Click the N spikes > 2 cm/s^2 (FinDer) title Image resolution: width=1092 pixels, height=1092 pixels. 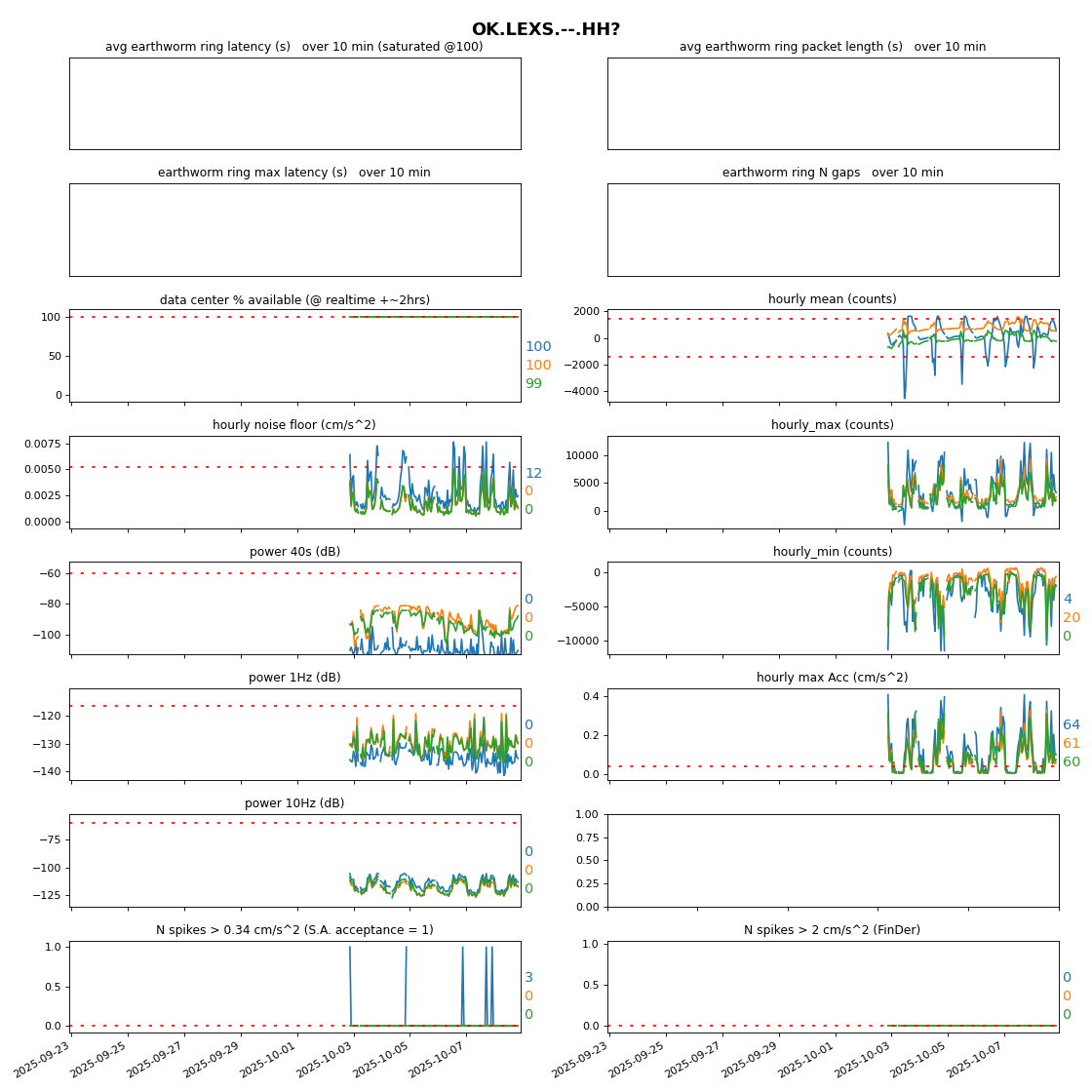pos(832,930)
